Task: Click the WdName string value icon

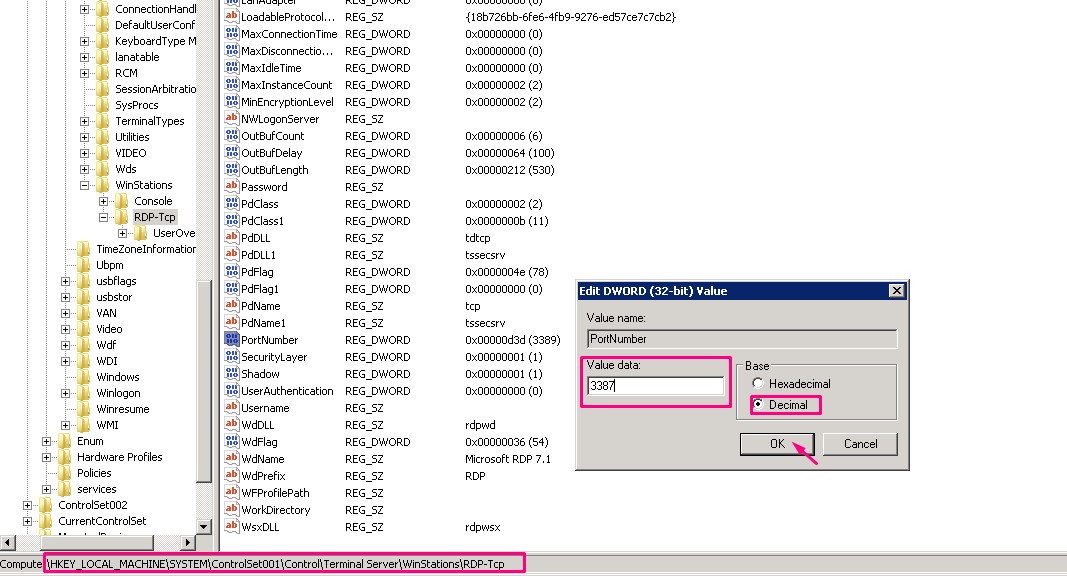Action: click(x=231, y=458)
